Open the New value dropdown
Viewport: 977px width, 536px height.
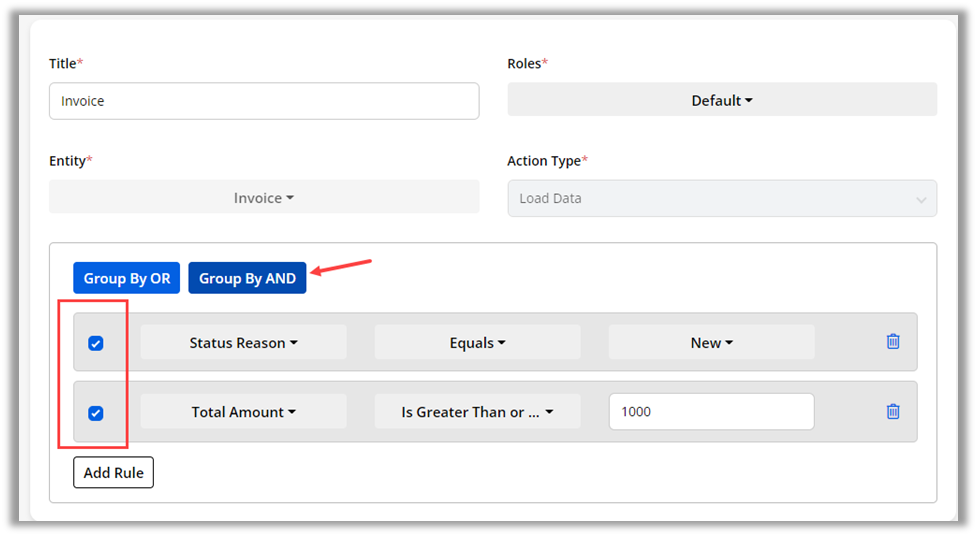(711, 343)
